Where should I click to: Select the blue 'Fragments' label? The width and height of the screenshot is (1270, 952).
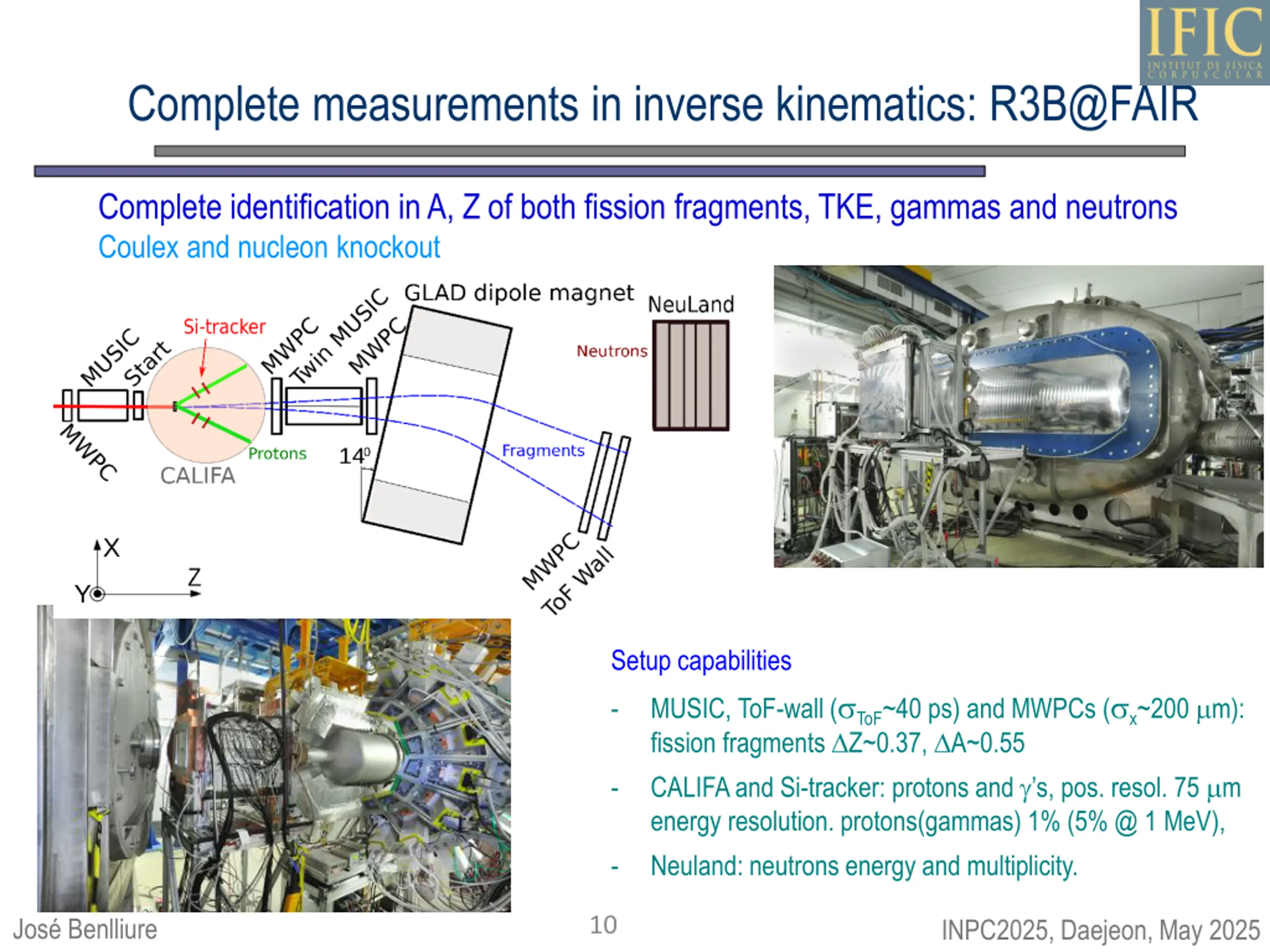(x=543, y=450)
